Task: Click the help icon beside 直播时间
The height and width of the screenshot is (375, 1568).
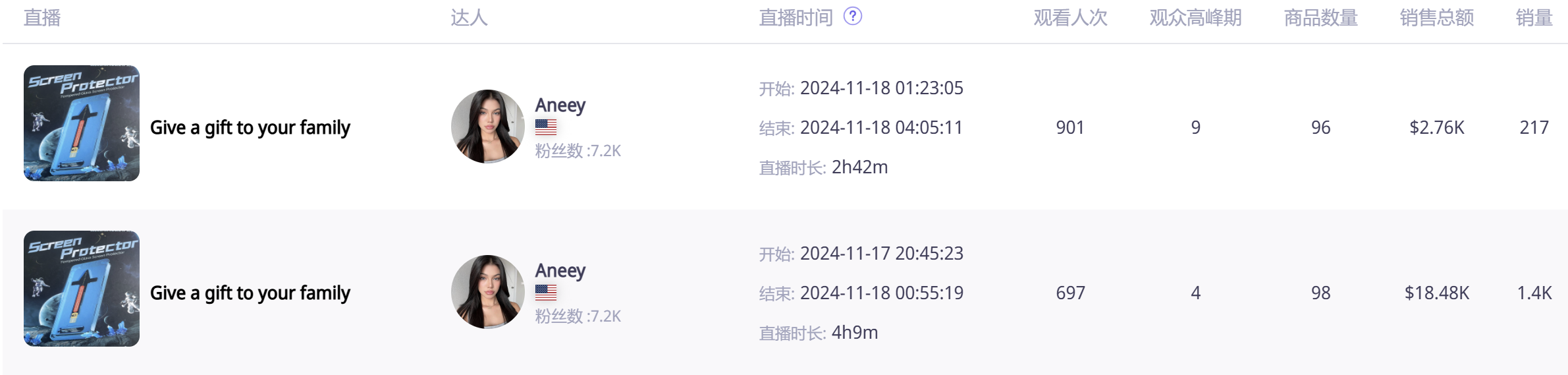Action: [x=852, y=16]
